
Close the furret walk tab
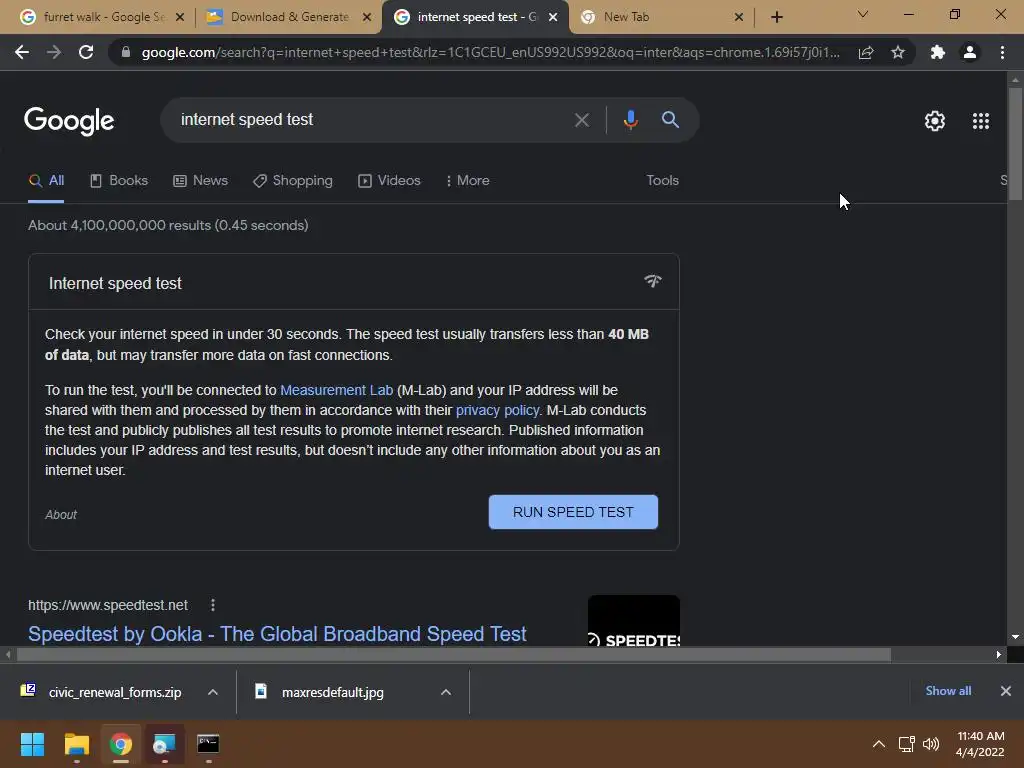point(180,17)
